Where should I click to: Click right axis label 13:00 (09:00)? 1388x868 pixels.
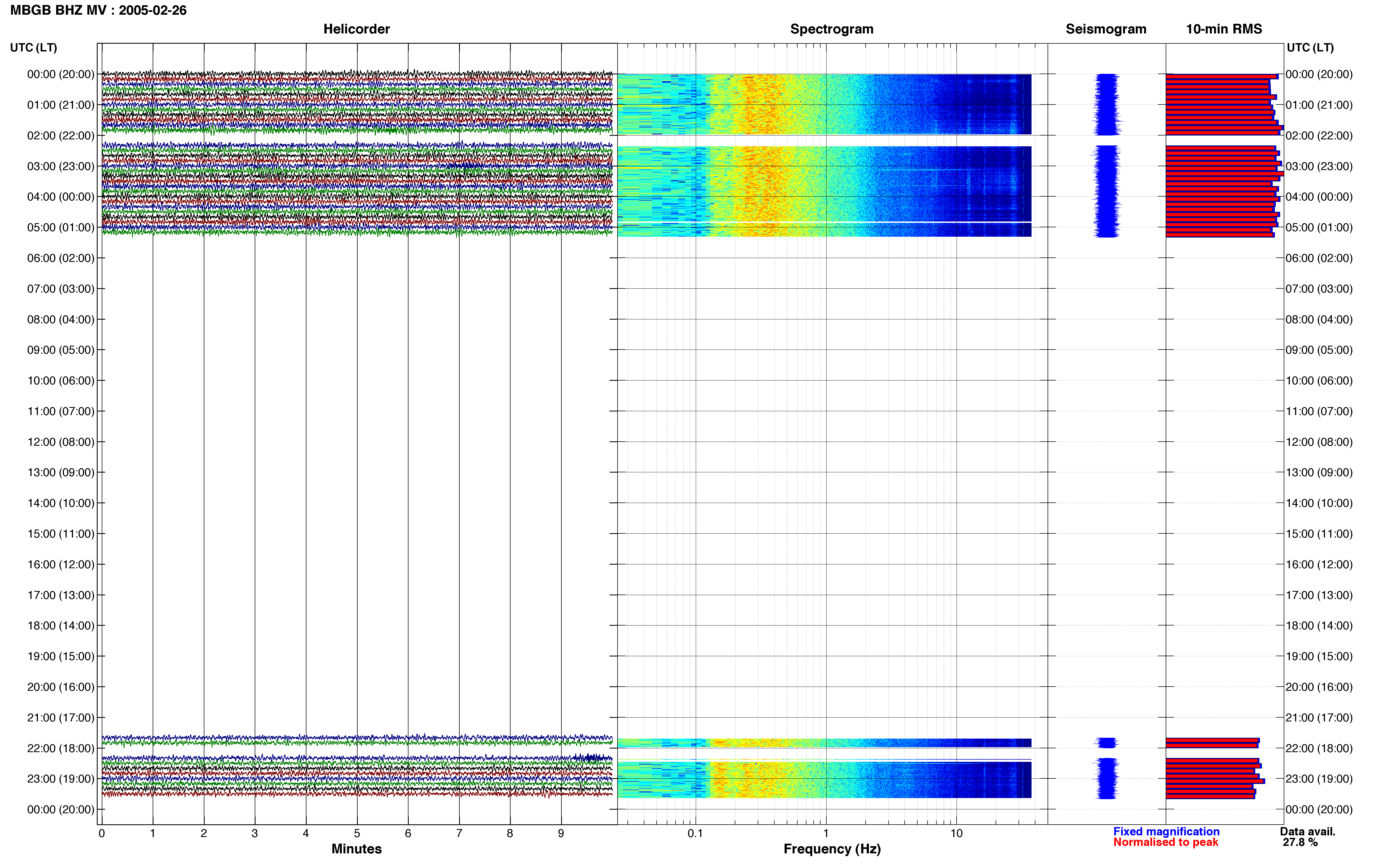(x=1319, y=473)
